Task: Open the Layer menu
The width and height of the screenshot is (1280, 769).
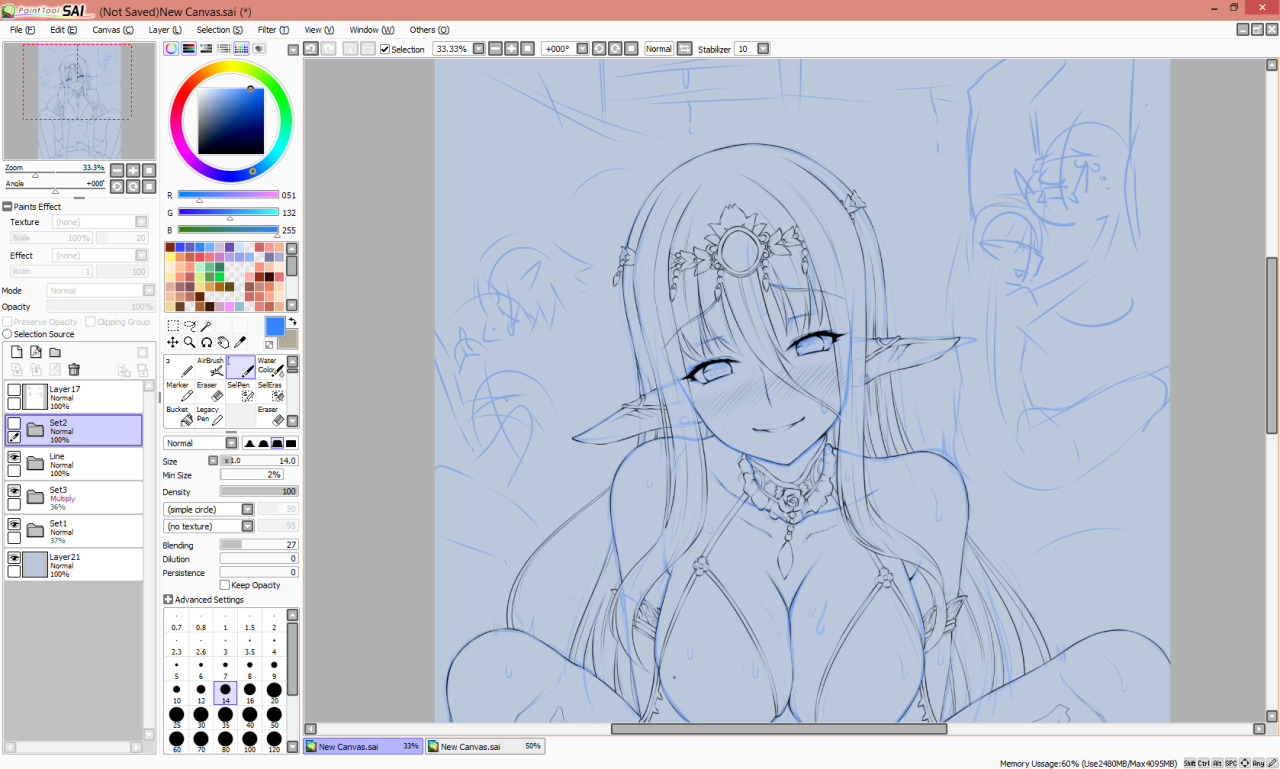Action: tap(163, 30)
